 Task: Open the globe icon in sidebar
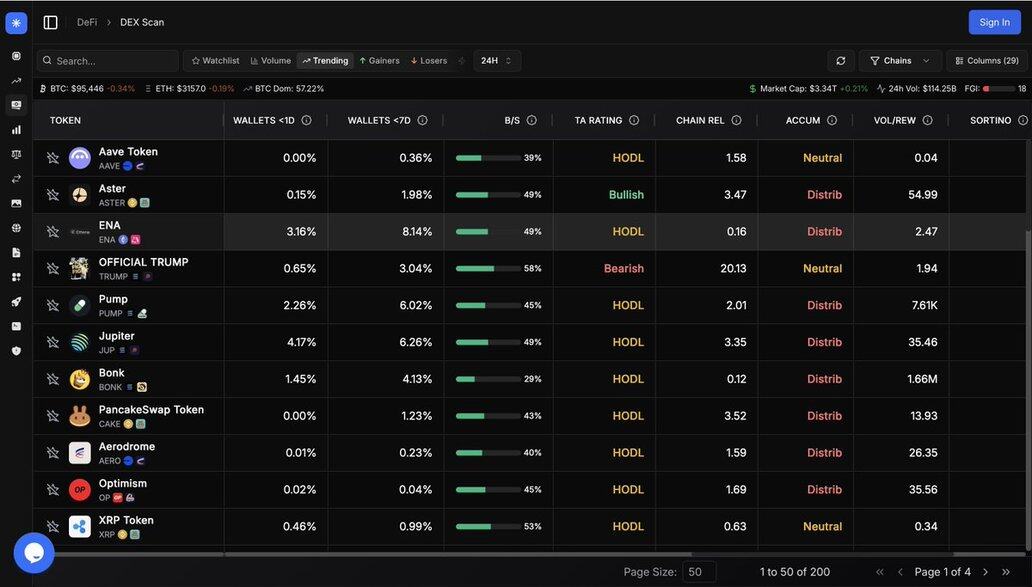[16, 228]
